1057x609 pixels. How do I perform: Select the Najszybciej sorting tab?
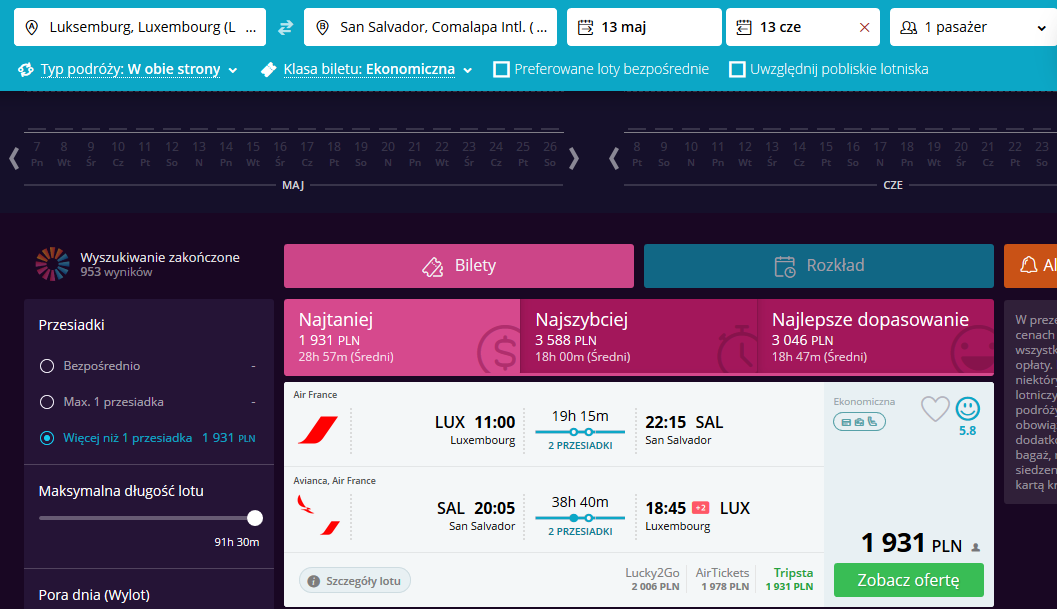tap(638, 337)
